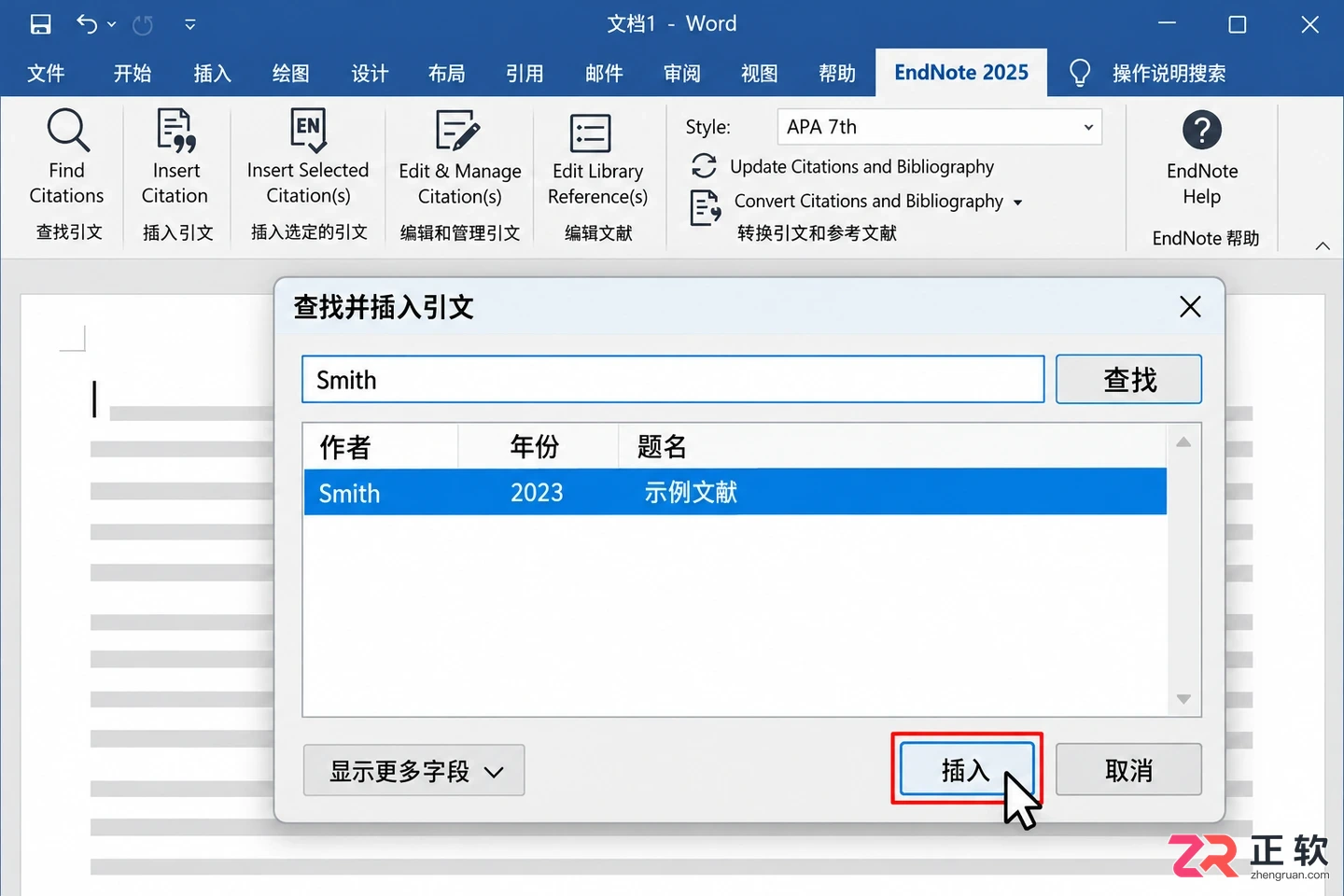Image resolution: width=1344 pixels, height=896 pixels.
Task: Click Insert Selected Citation(s) icon
Action: point(309,130)
